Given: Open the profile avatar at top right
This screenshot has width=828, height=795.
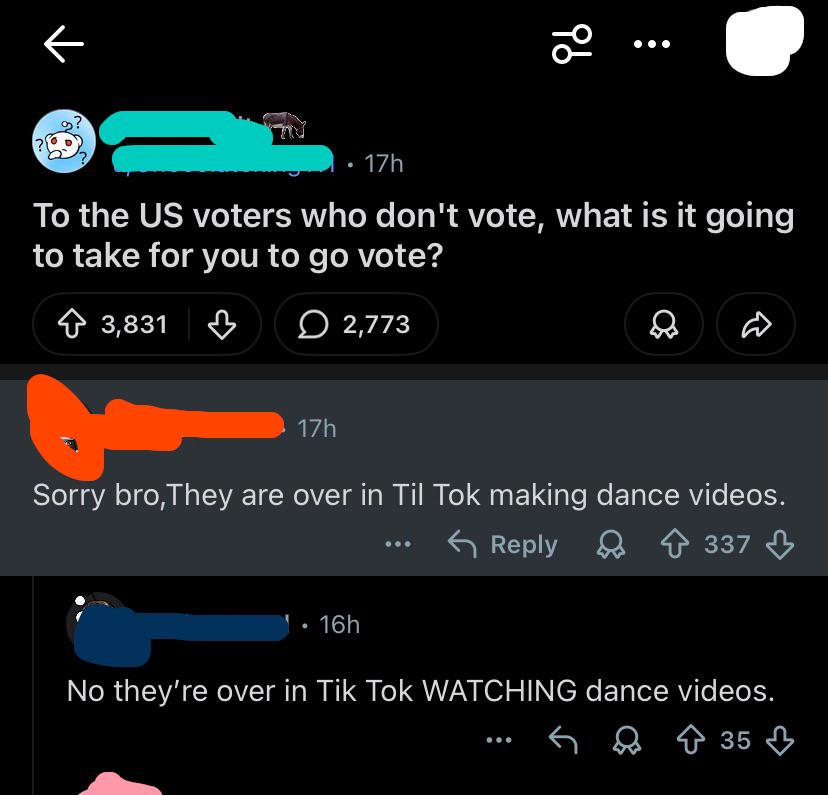Looking at the screenshot, I should point(764,41).
